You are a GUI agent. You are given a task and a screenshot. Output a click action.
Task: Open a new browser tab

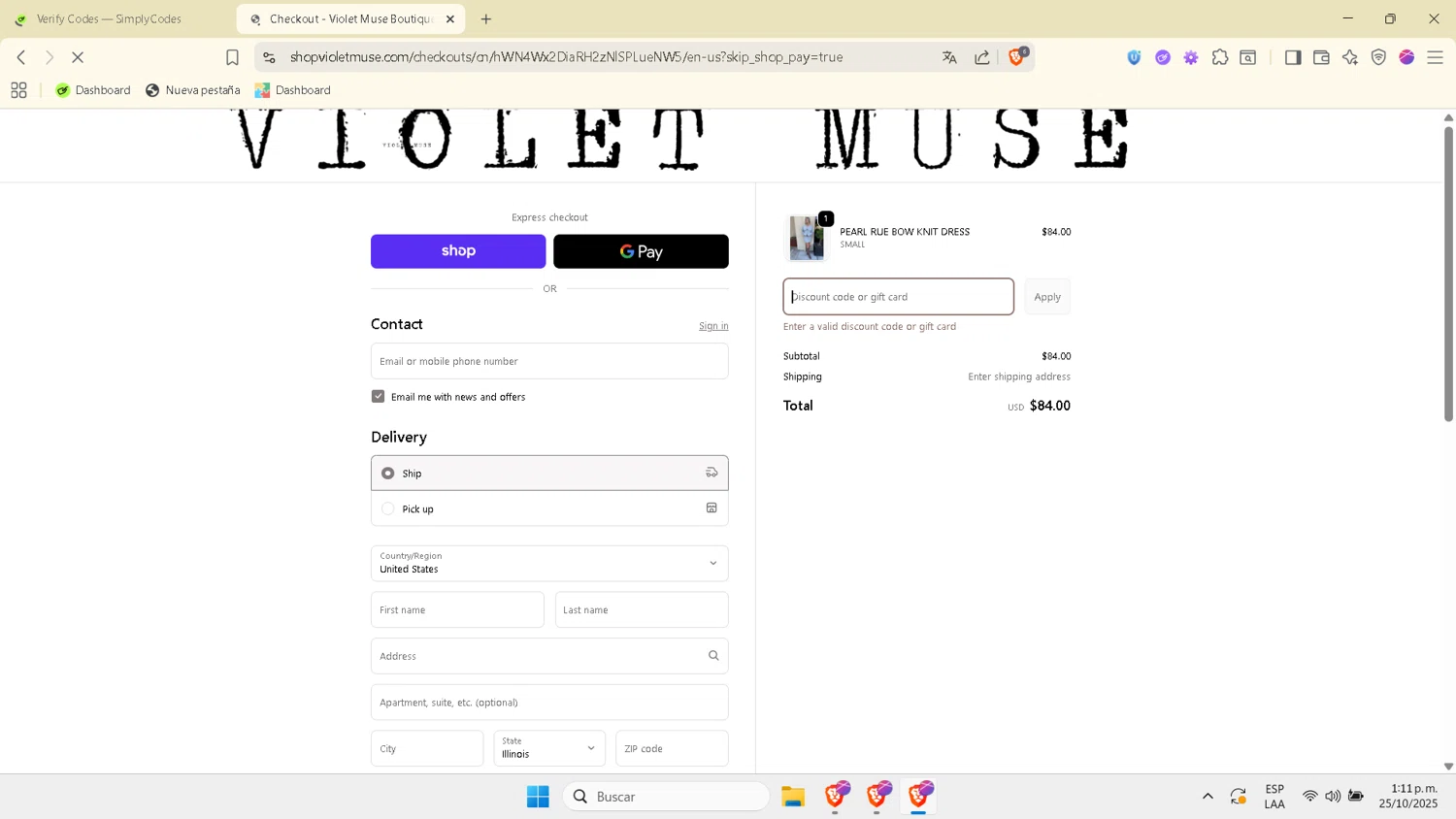tap(486, 18)
